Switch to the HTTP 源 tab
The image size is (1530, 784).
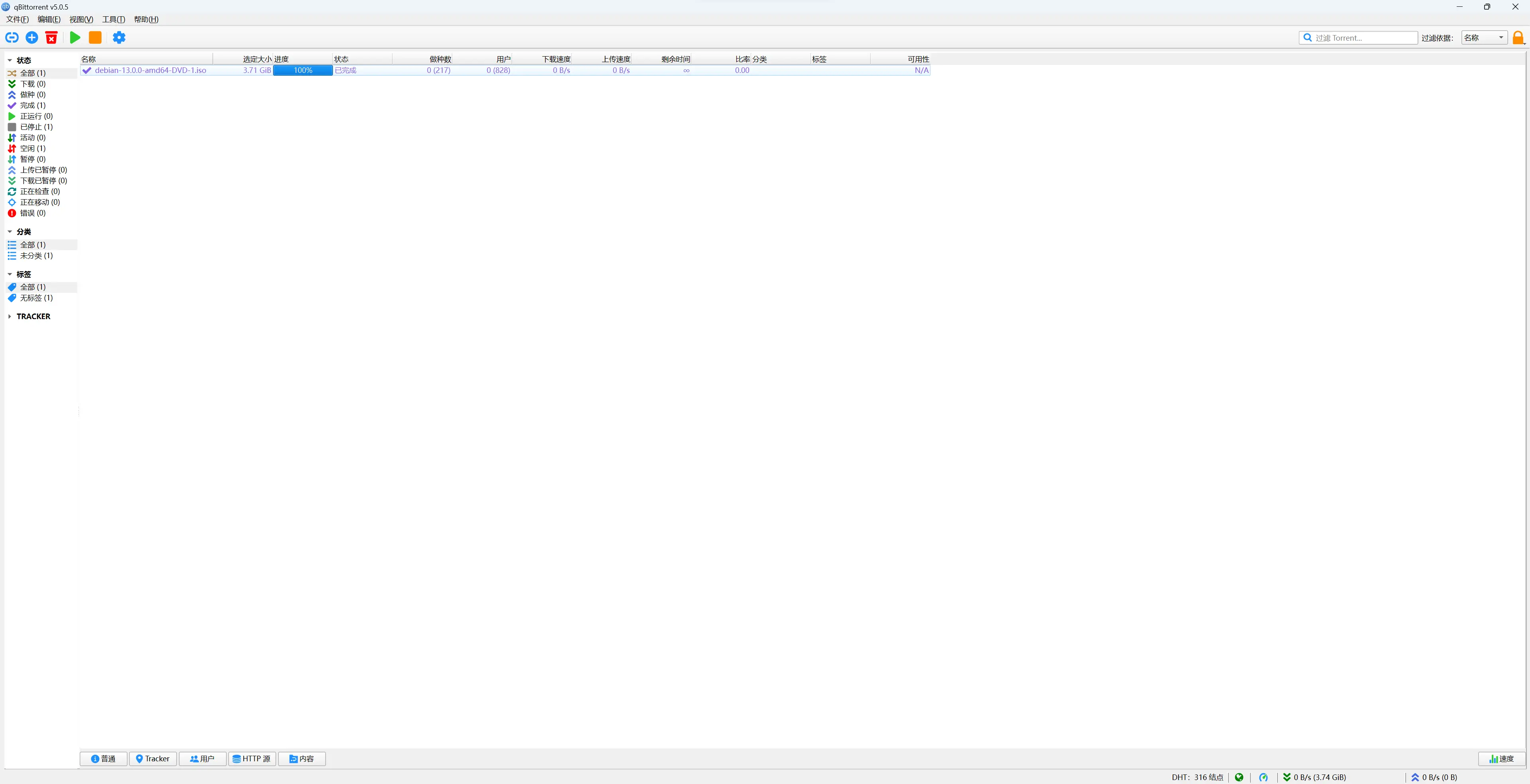point(252,759)
